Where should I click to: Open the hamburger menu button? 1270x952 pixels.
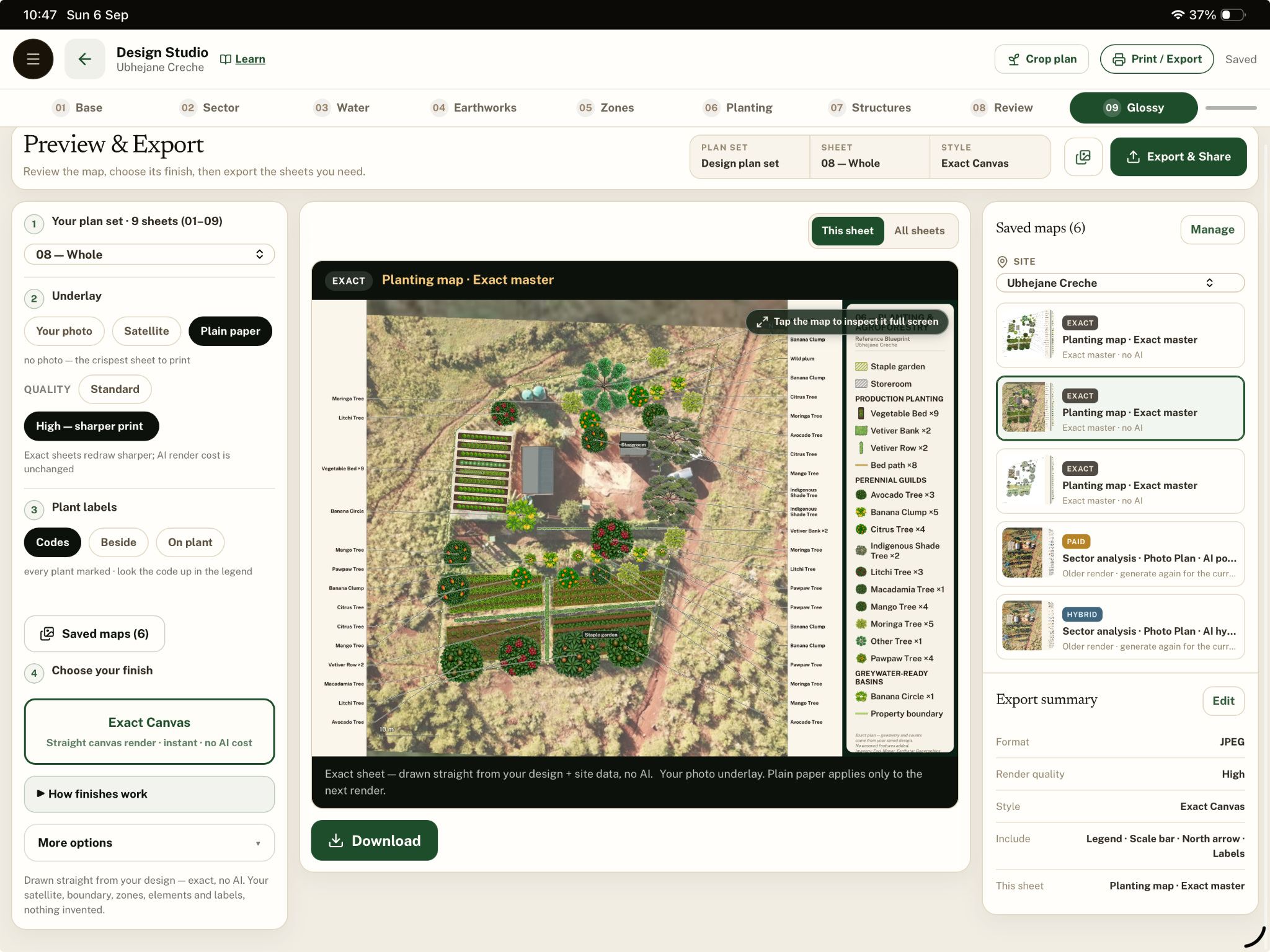pos(33,59)
